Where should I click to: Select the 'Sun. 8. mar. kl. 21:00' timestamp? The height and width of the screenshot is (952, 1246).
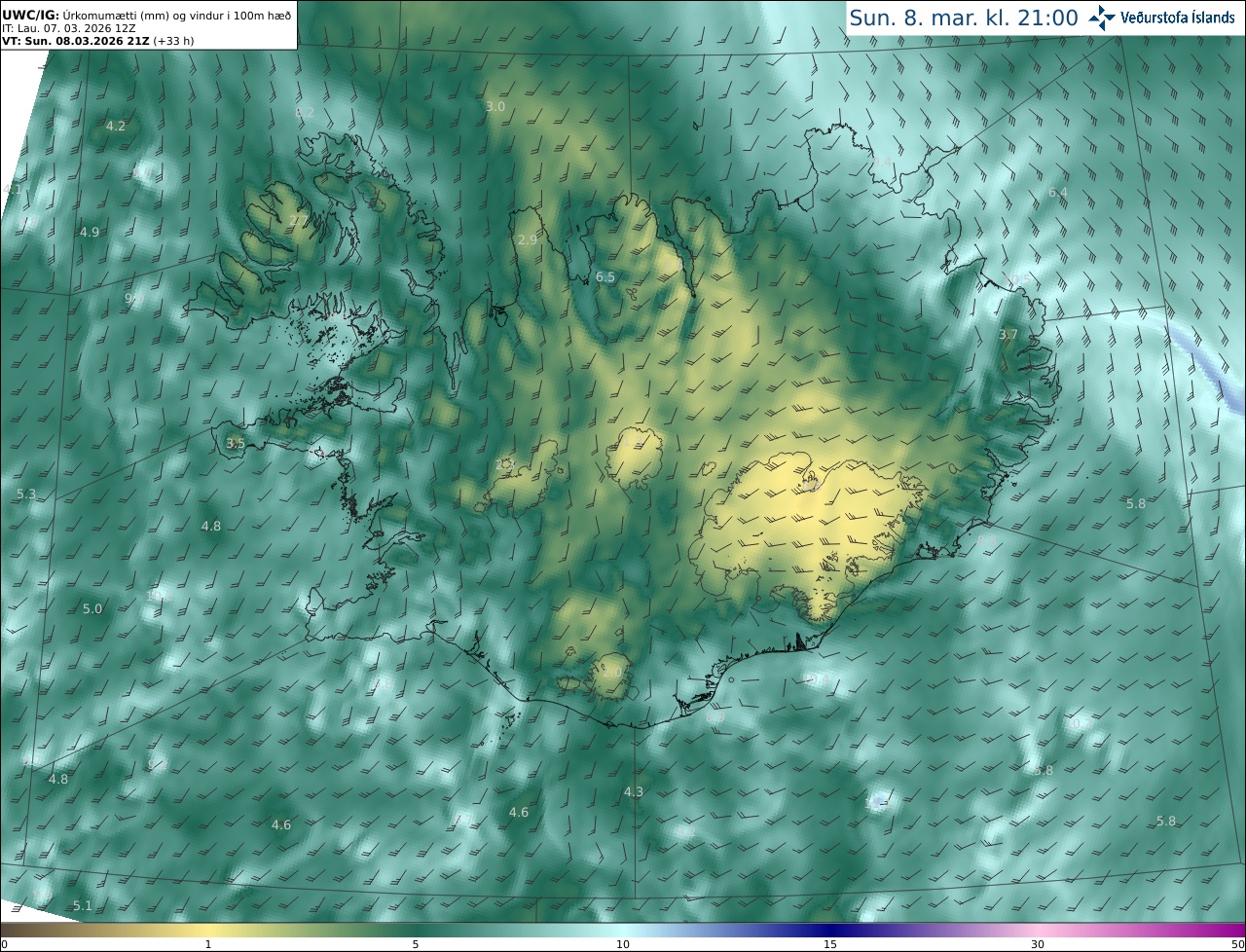click(x=964, y=18)
